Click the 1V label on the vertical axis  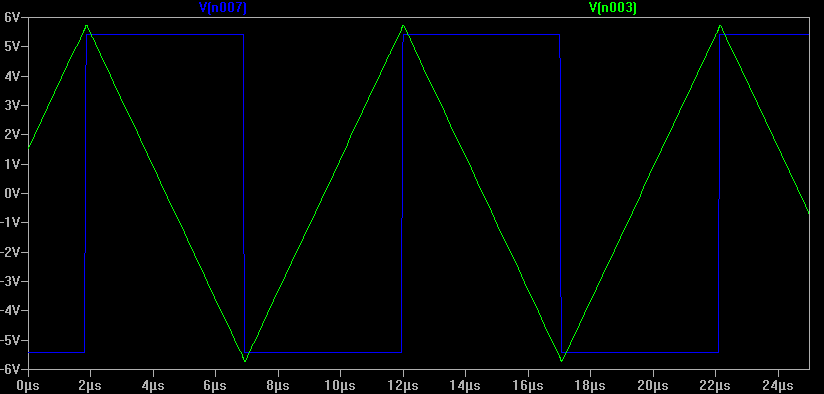point(12,164)
